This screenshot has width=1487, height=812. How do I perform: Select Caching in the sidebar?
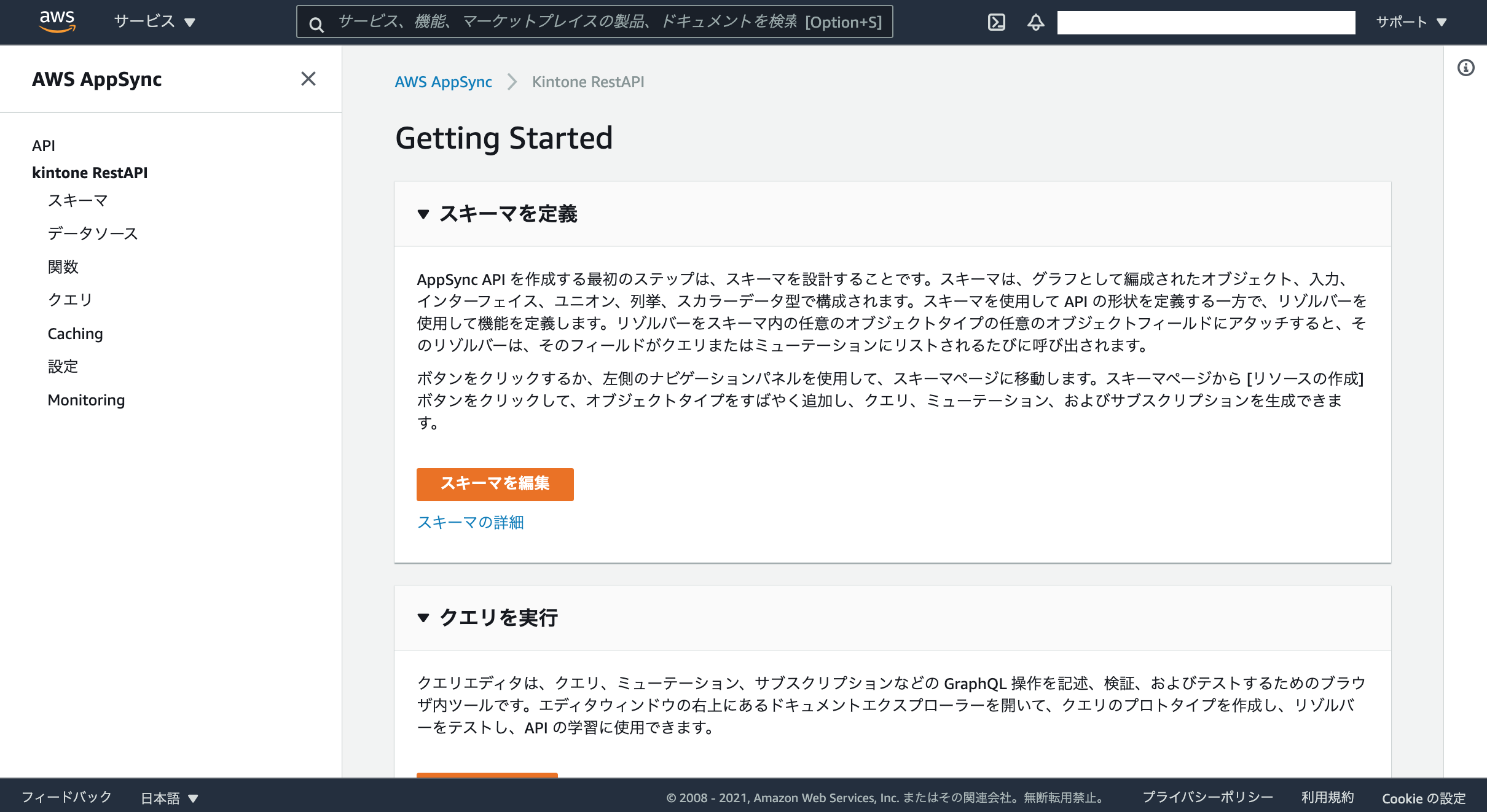pos(75,334)
